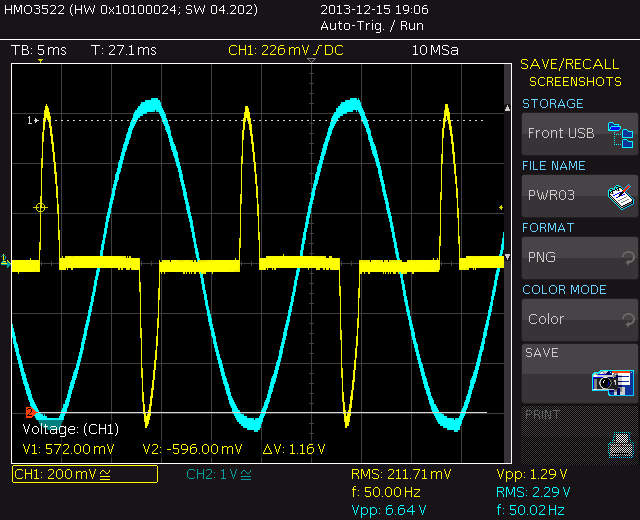Change the Color mode setting
The image size is (640, 520).
580,320
